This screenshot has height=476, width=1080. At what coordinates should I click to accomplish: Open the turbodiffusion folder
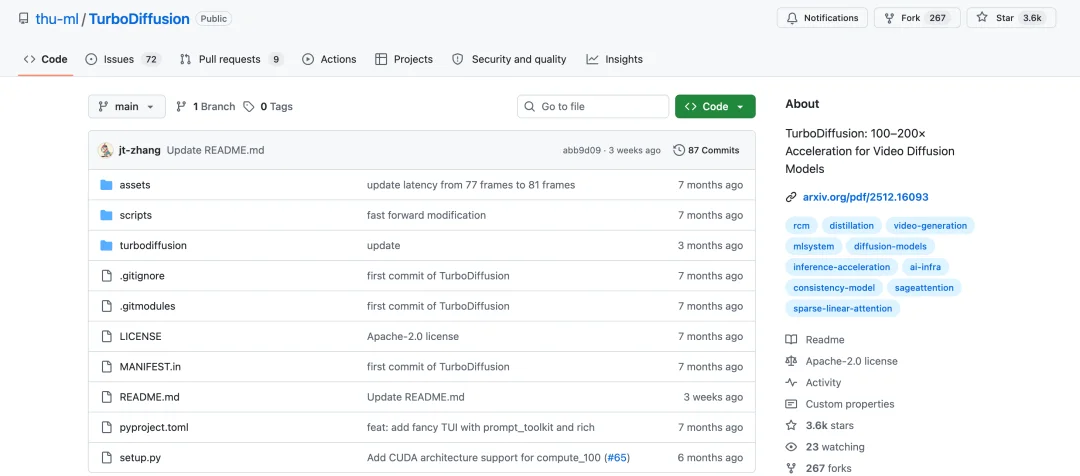coord(153,245)
